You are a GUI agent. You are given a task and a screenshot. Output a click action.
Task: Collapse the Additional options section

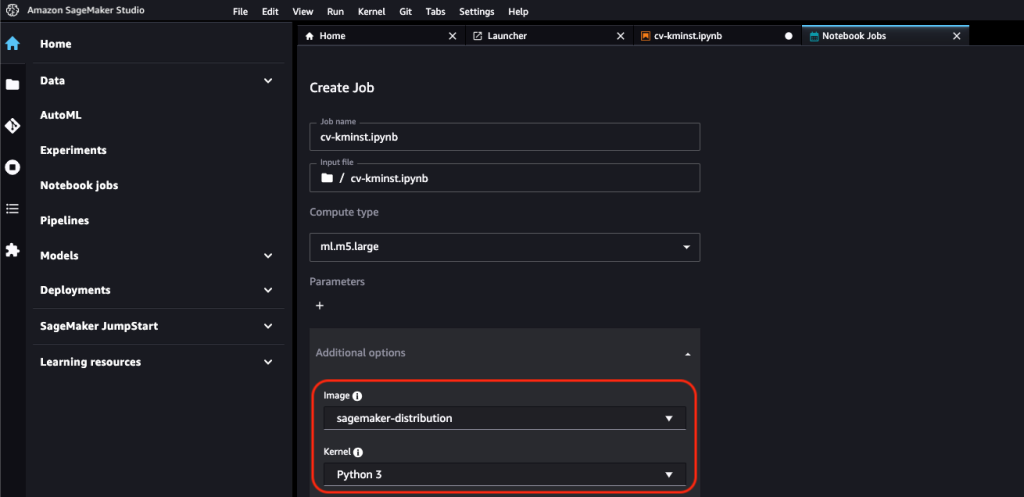[687, 353]
